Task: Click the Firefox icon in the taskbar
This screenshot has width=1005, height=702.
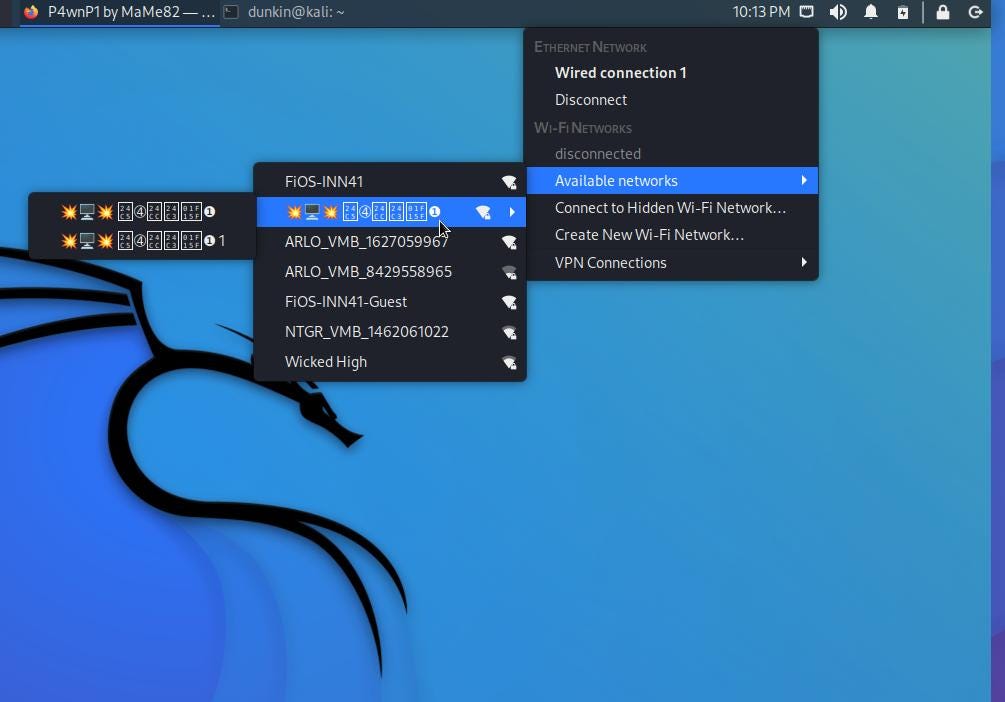Action: click(x=31, y=12)
